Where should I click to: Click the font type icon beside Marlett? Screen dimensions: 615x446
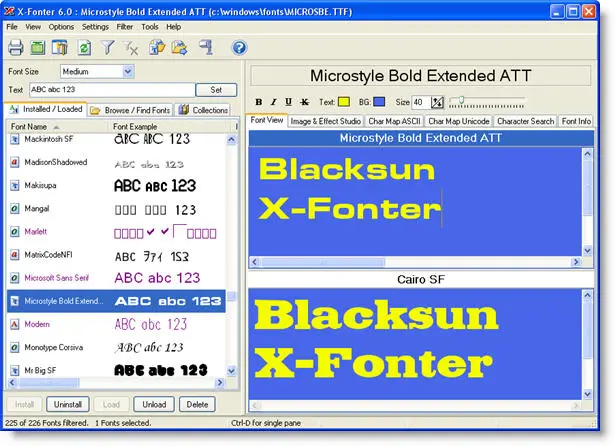15,232
